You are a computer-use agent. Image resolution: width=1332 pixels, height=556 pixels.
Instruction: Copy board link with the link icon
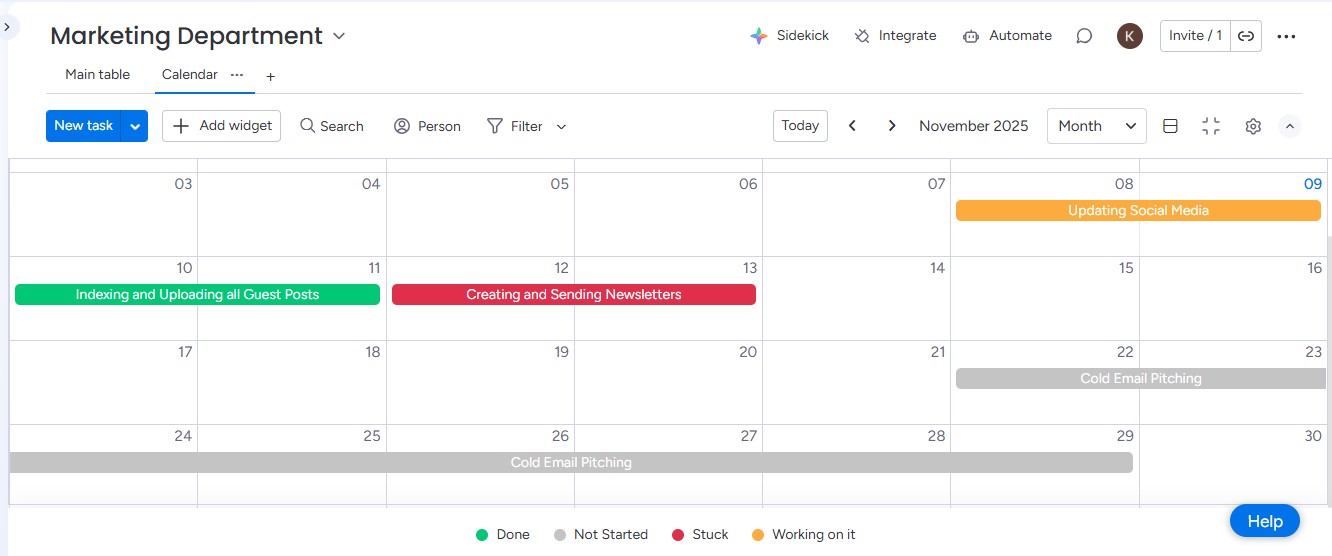click(x=1246, y=36)
